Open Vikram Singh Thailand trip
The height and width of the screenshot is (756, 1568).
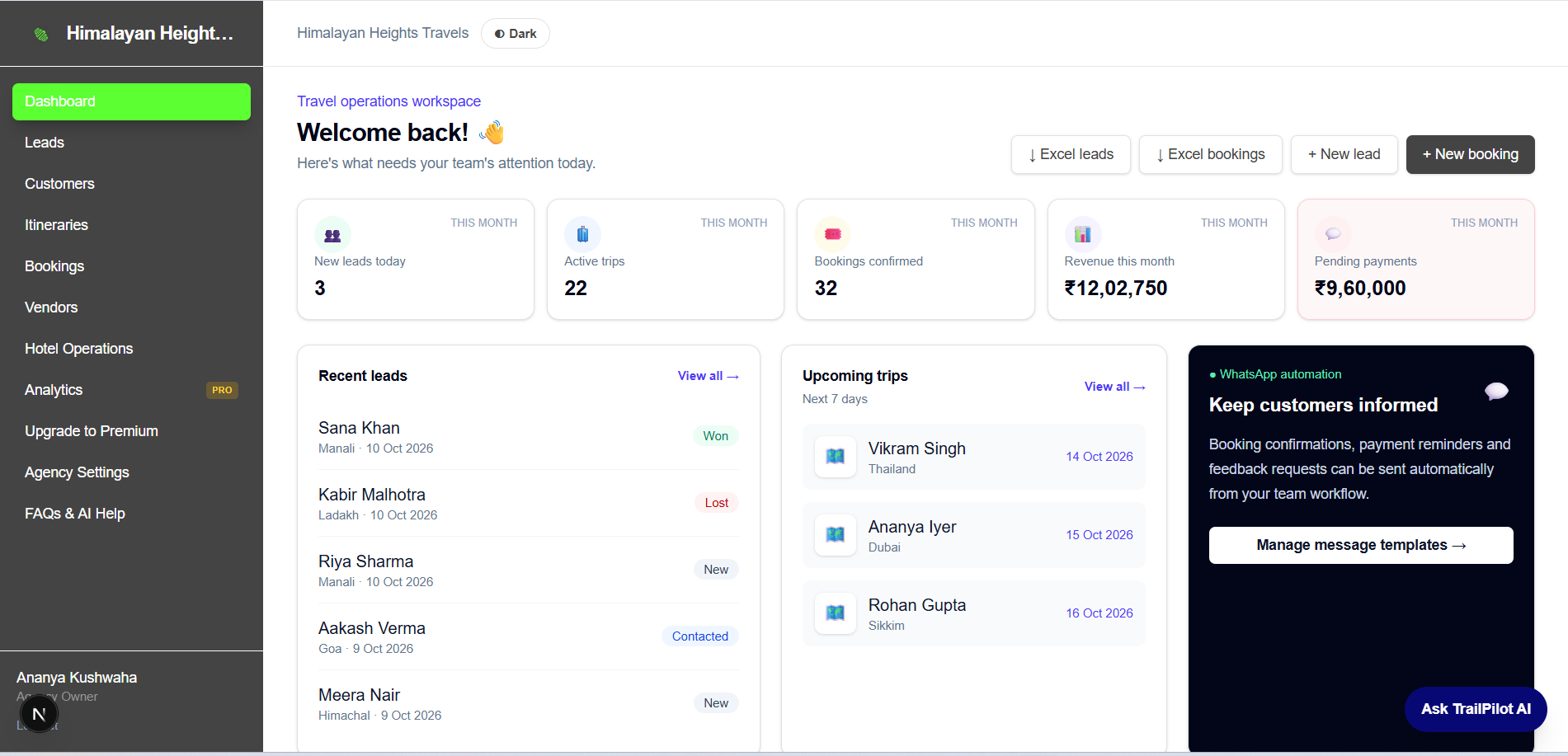point(973,457)
